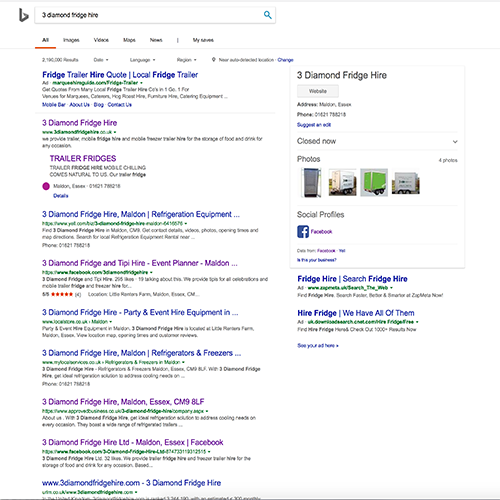Open Fridge Hire | Search Fridge Hire ad
This screenshot has width=500, height=500.
tap(352, 279)
